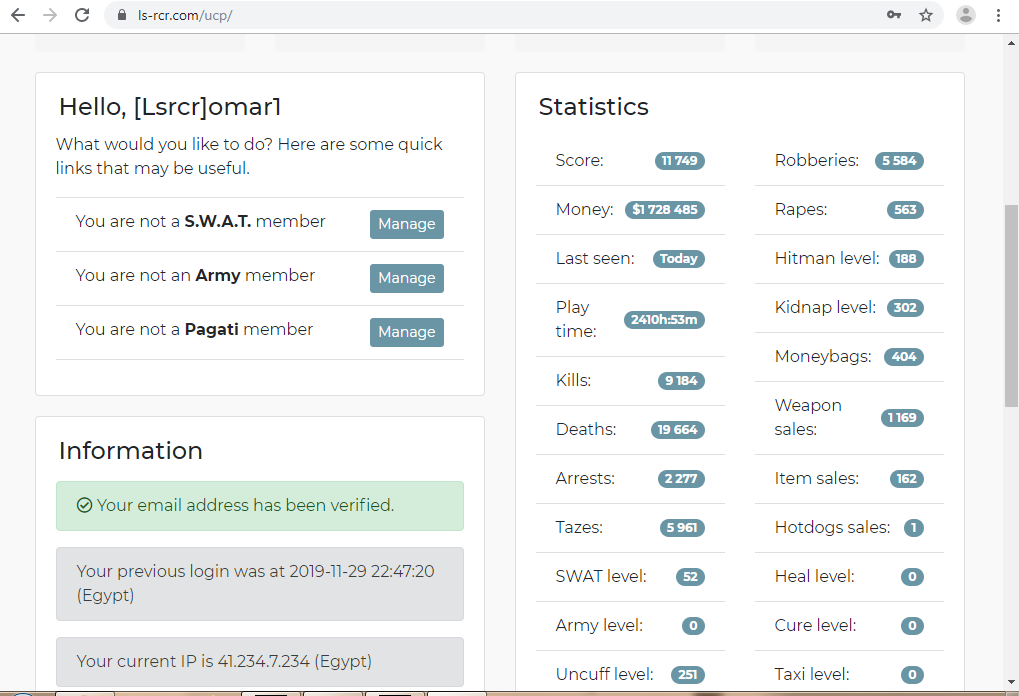Click the Weapon sales label

808,417
